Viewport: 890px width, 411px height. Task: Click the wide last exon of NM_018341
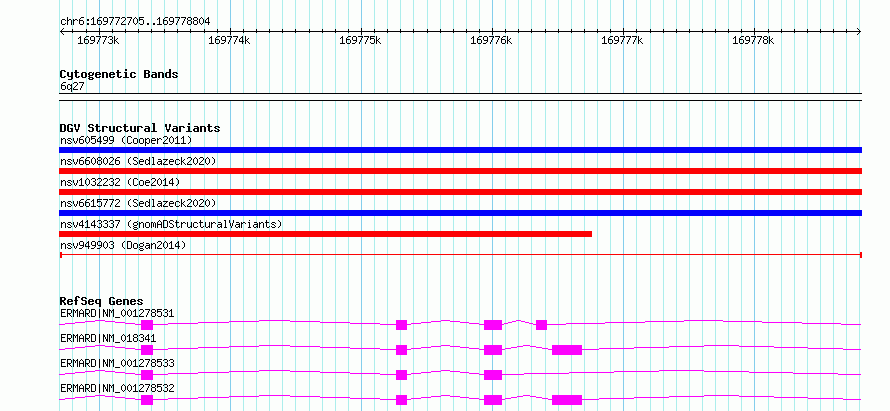point(567,350)
